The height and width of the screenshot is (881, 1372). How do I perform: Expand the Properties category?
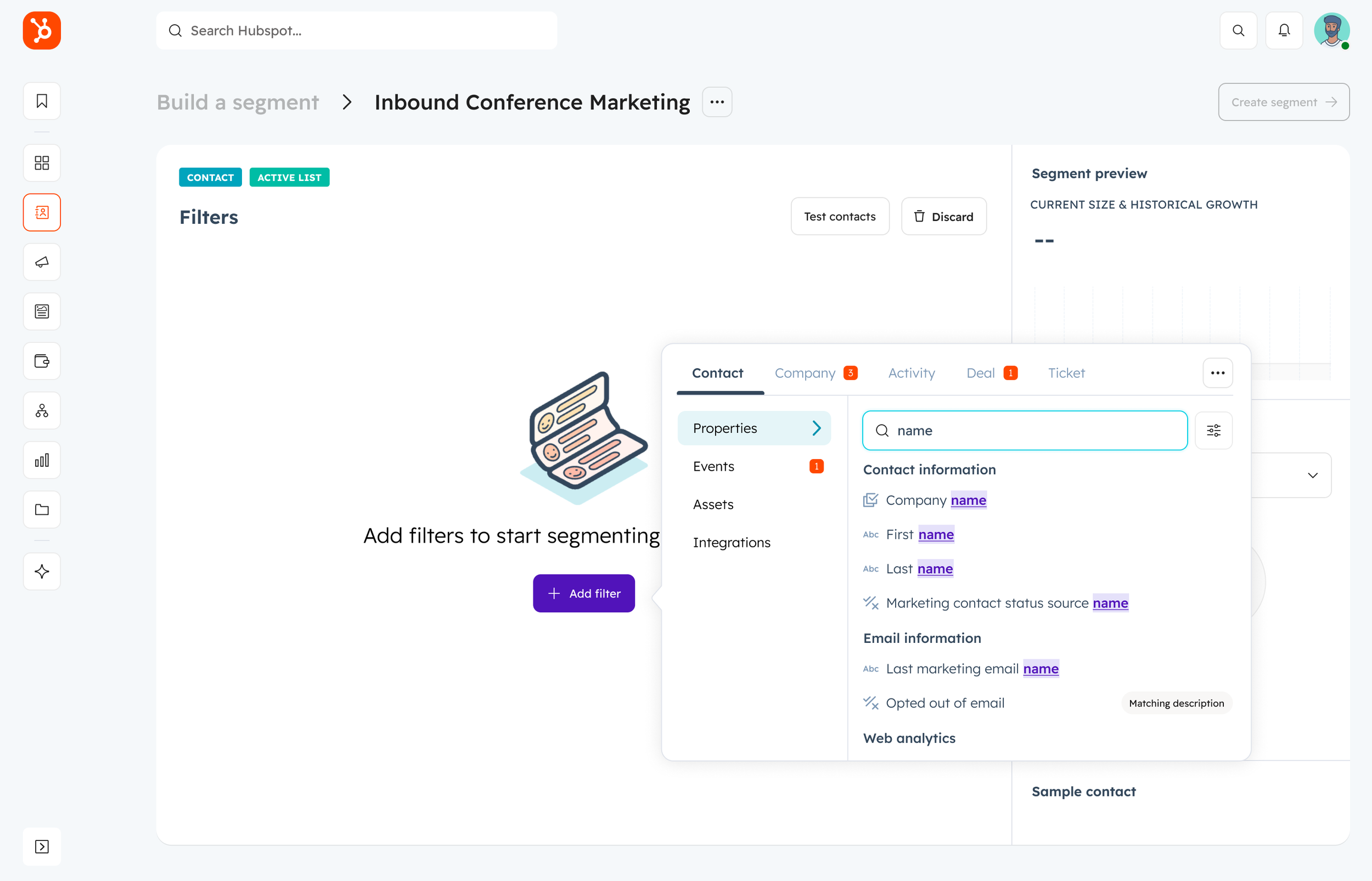754,428
